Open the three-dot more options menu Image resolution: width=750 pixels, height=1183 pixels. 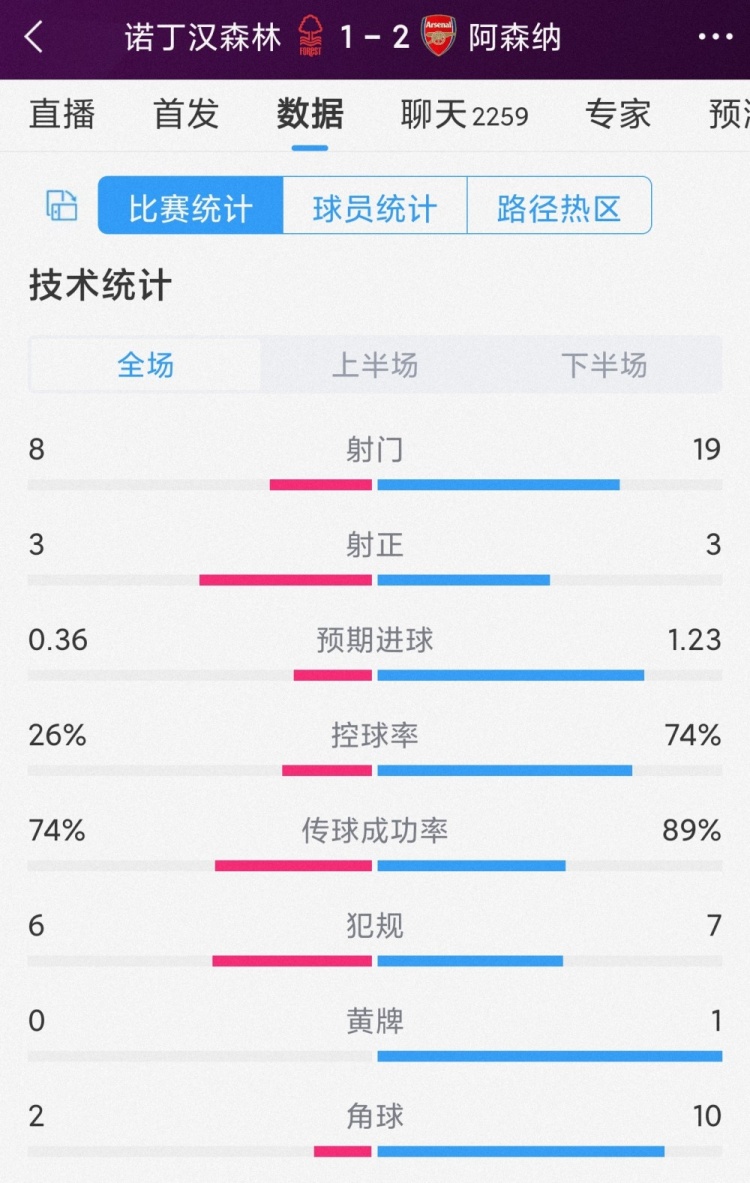point(715,38)
